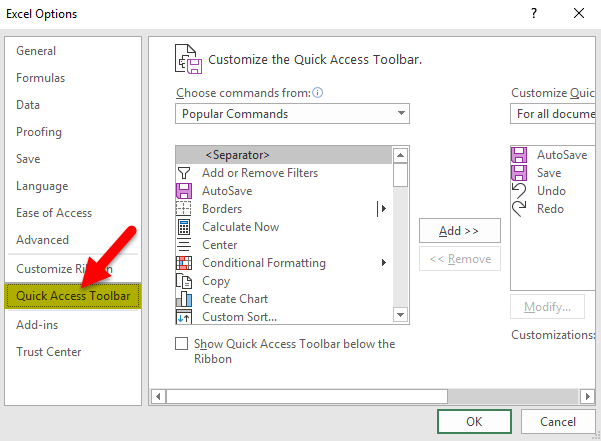601x441 pixels.
Task: Click the Borders grid icon
Action: pos(184,209)
